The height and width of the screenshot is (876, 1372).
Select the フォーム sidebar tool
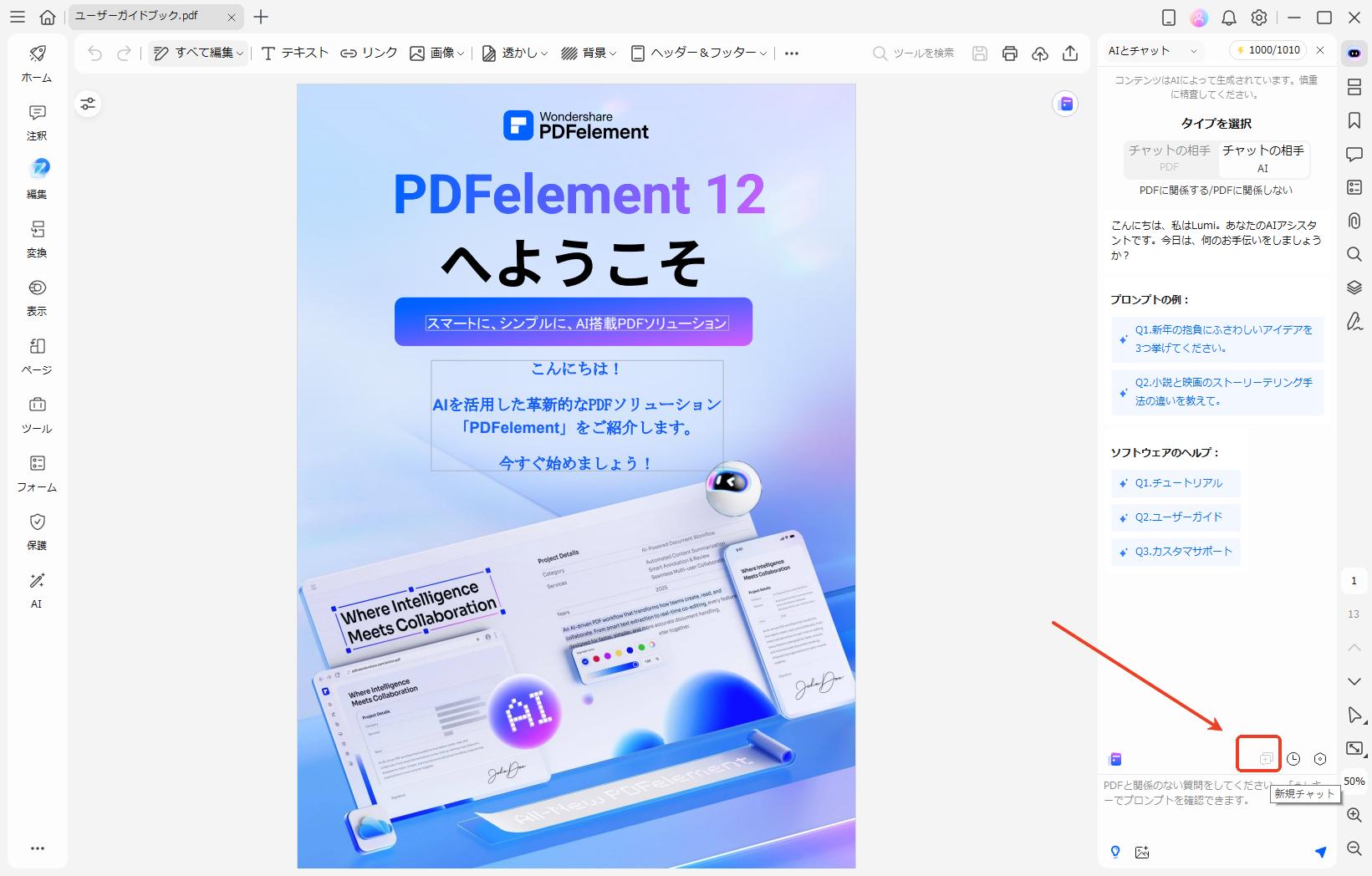pos(37,472)
